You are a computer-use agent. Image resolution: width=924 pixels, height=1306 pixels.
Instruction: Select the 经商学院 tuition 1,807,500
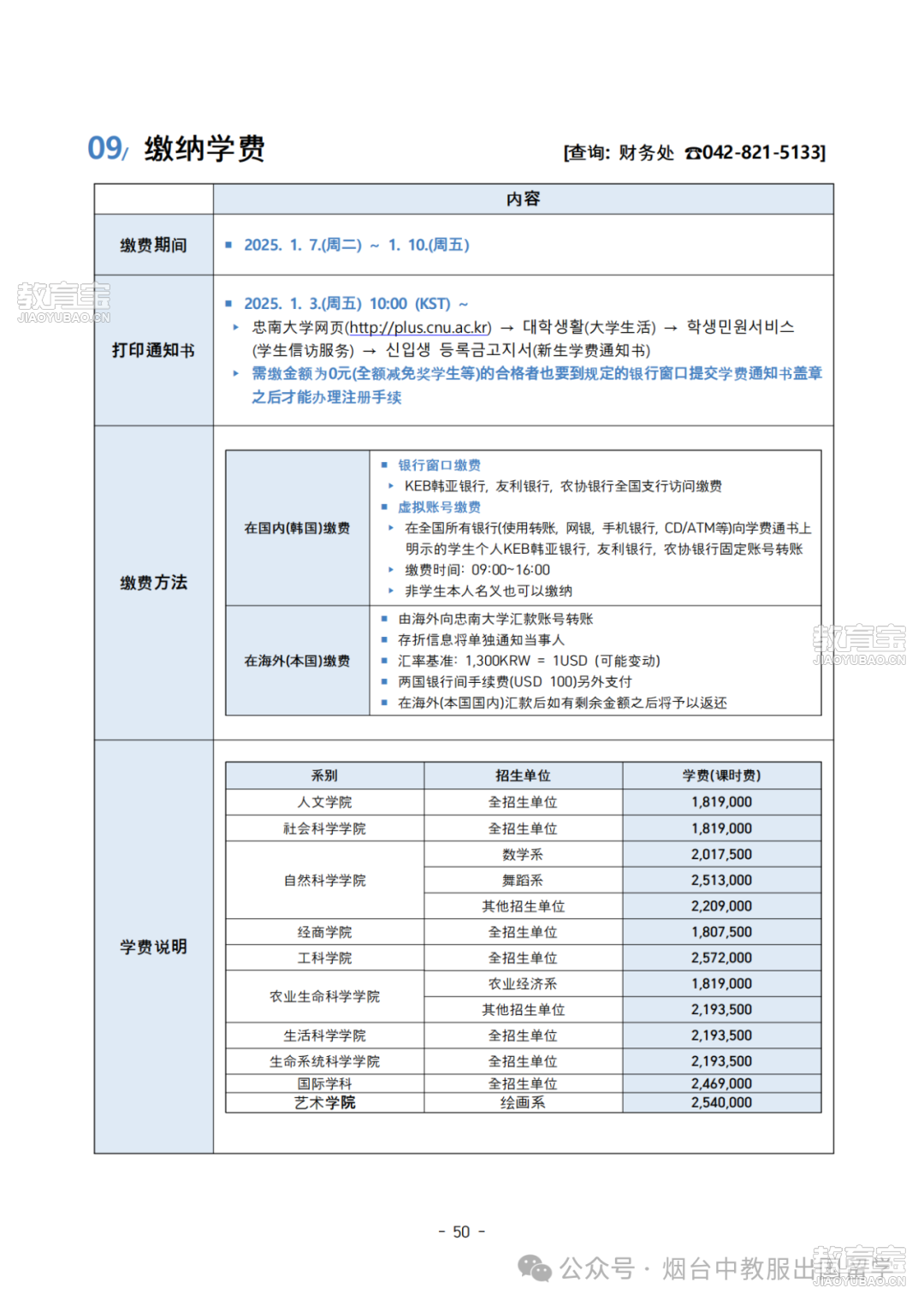(722, 932)
